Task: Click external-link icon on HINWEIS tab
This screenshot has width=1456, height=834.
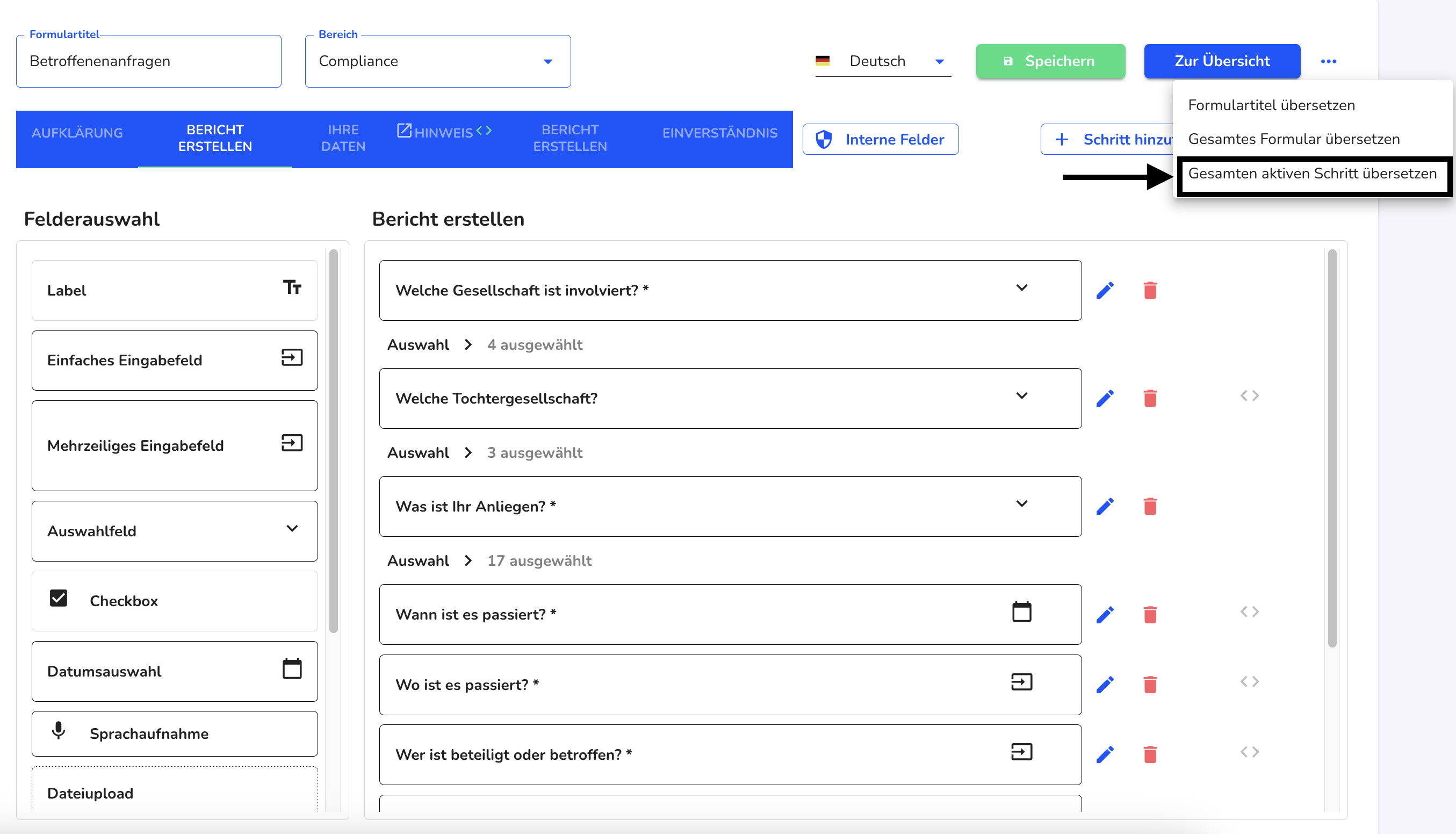Action: pyautogui.click(x=404, y=131)
